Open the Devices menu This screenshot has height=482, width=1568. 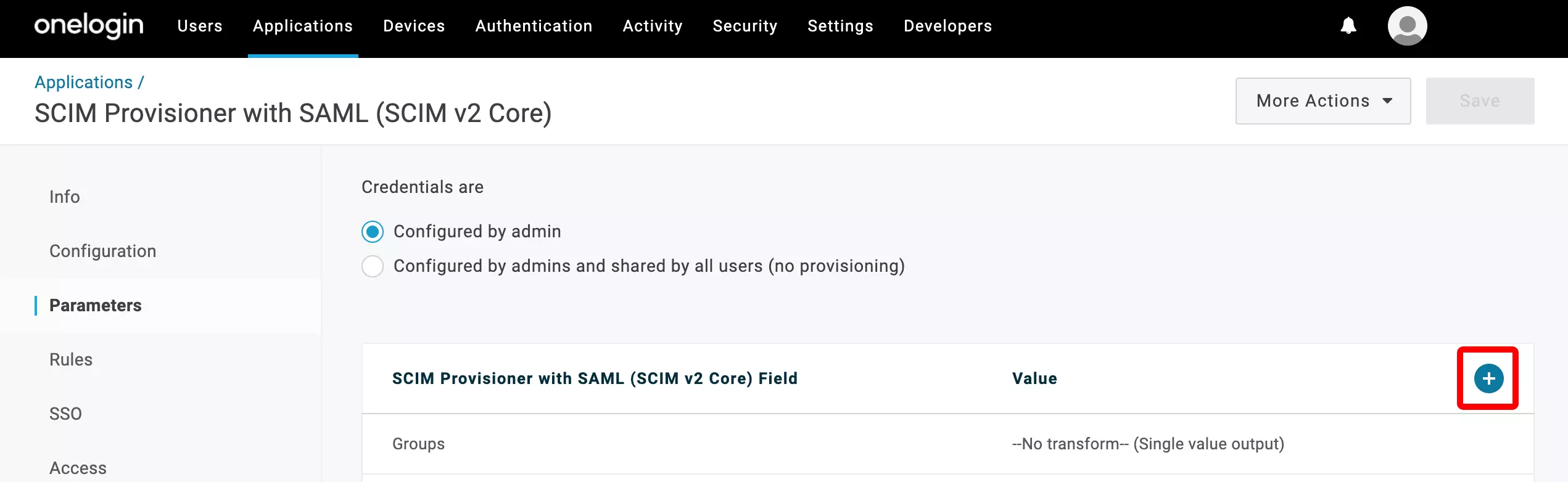point(414,26)
